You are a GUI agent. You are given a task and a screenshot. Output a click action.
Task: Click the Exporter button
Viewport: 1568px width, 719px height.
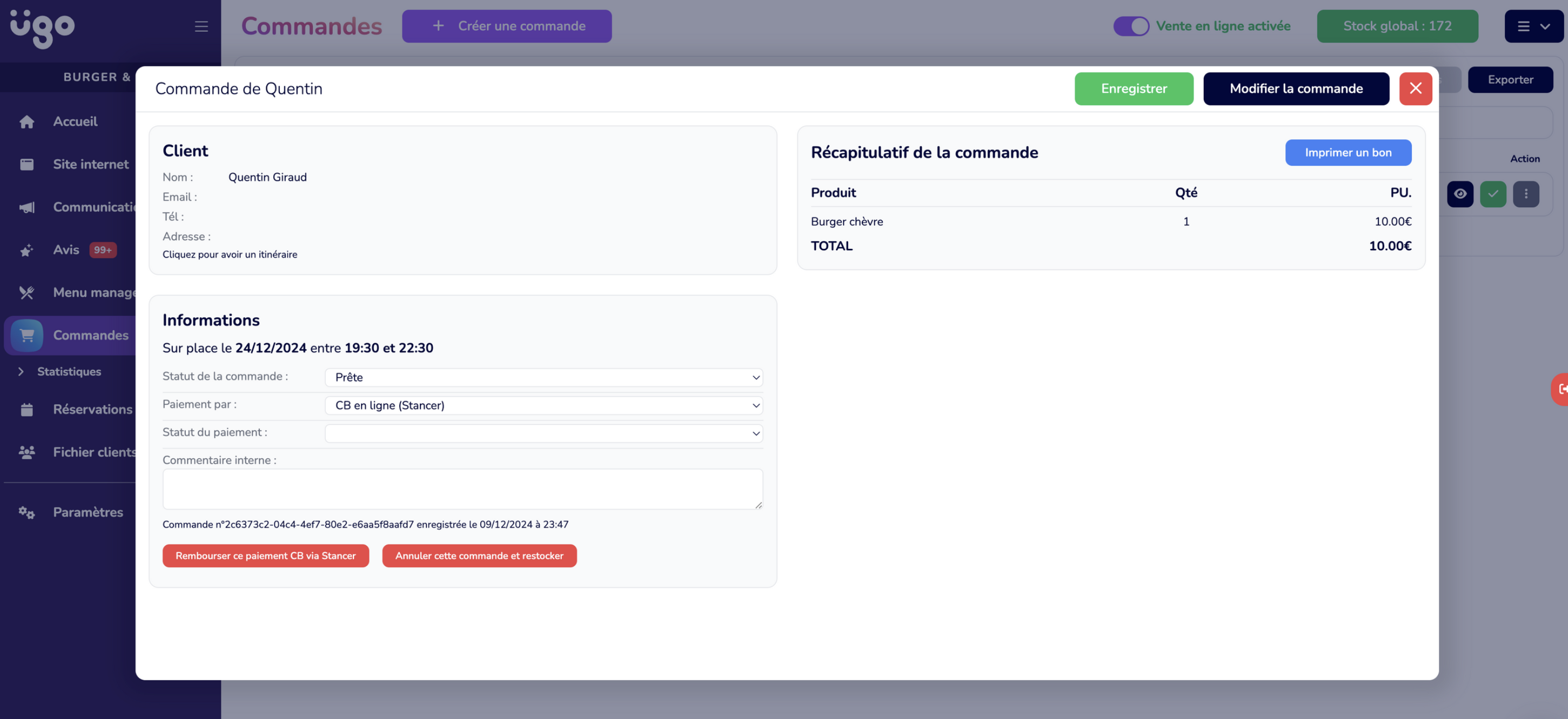(x=1510, y=80)
